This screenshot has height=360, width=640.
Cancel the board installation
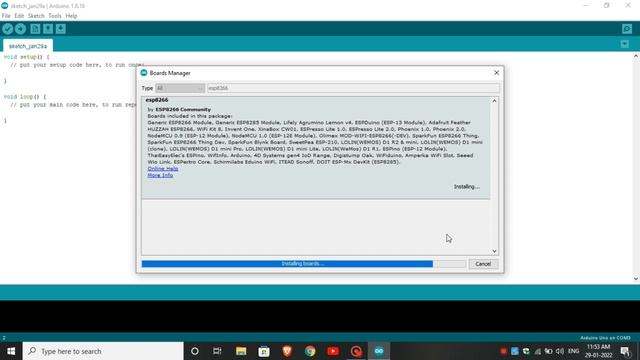tap(483, 264)
